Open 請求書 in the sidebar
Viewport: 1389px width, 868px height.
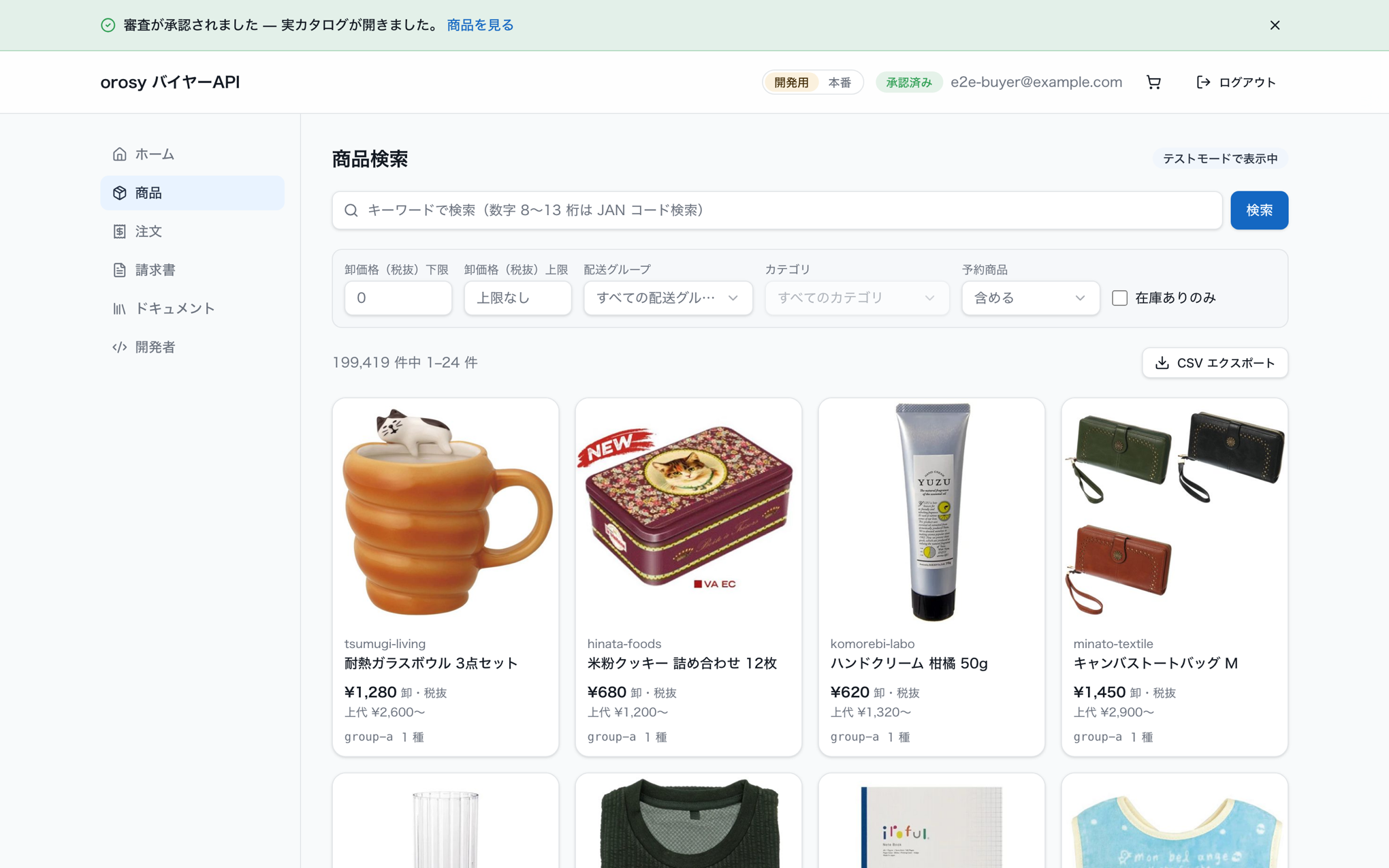[x=192, y=270]
